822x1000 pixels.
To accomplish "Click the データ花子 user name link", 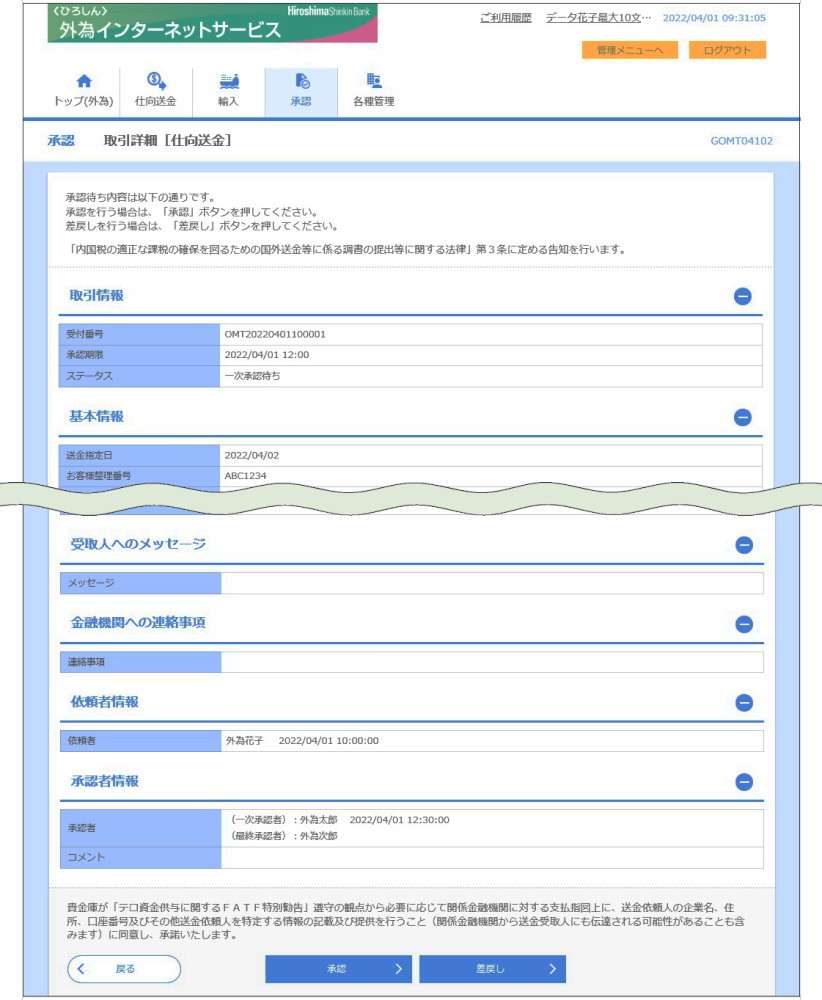I will (598, 18).
